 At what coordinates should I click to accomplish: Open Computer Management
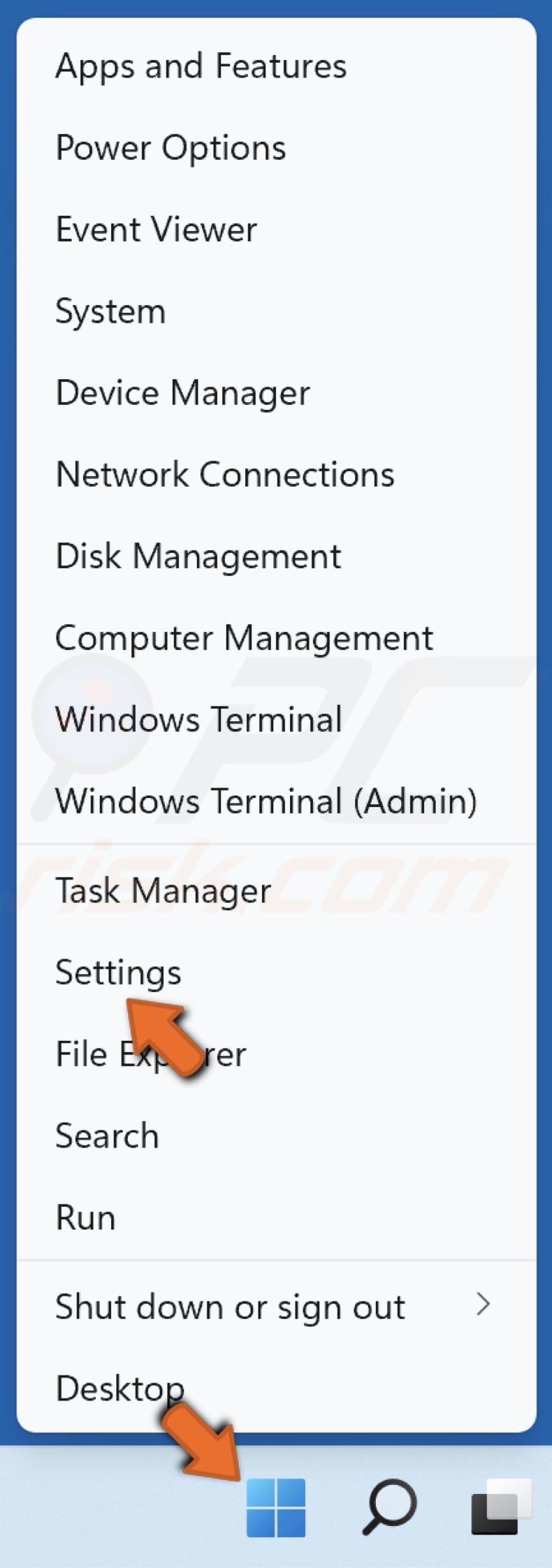click(x=245, y=637)
